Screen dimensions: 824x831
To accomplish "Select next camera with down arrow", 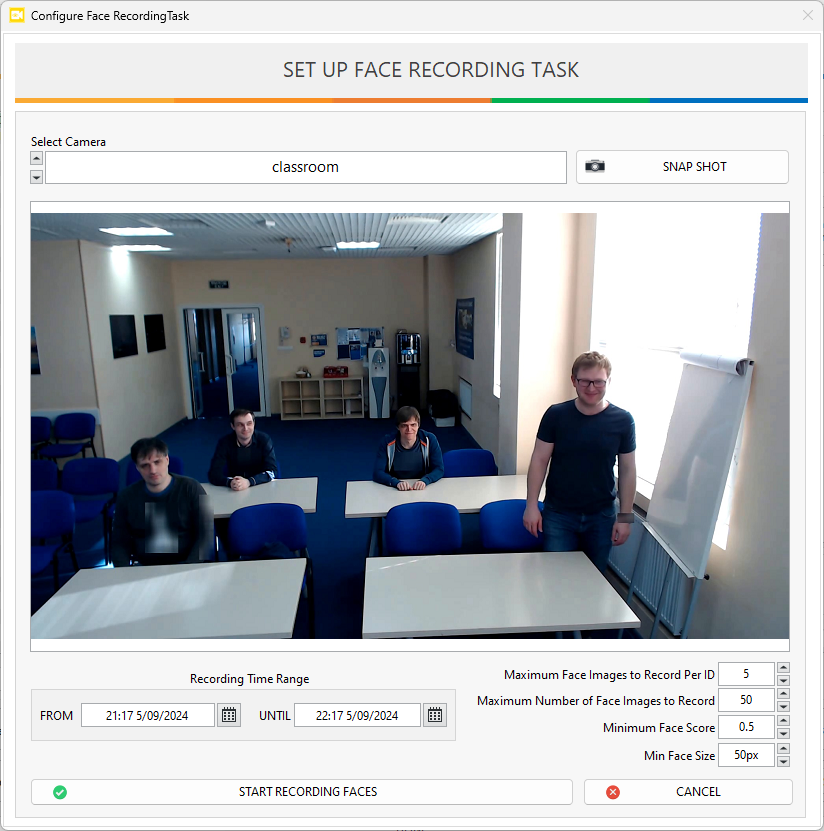I will pos(36,177).
